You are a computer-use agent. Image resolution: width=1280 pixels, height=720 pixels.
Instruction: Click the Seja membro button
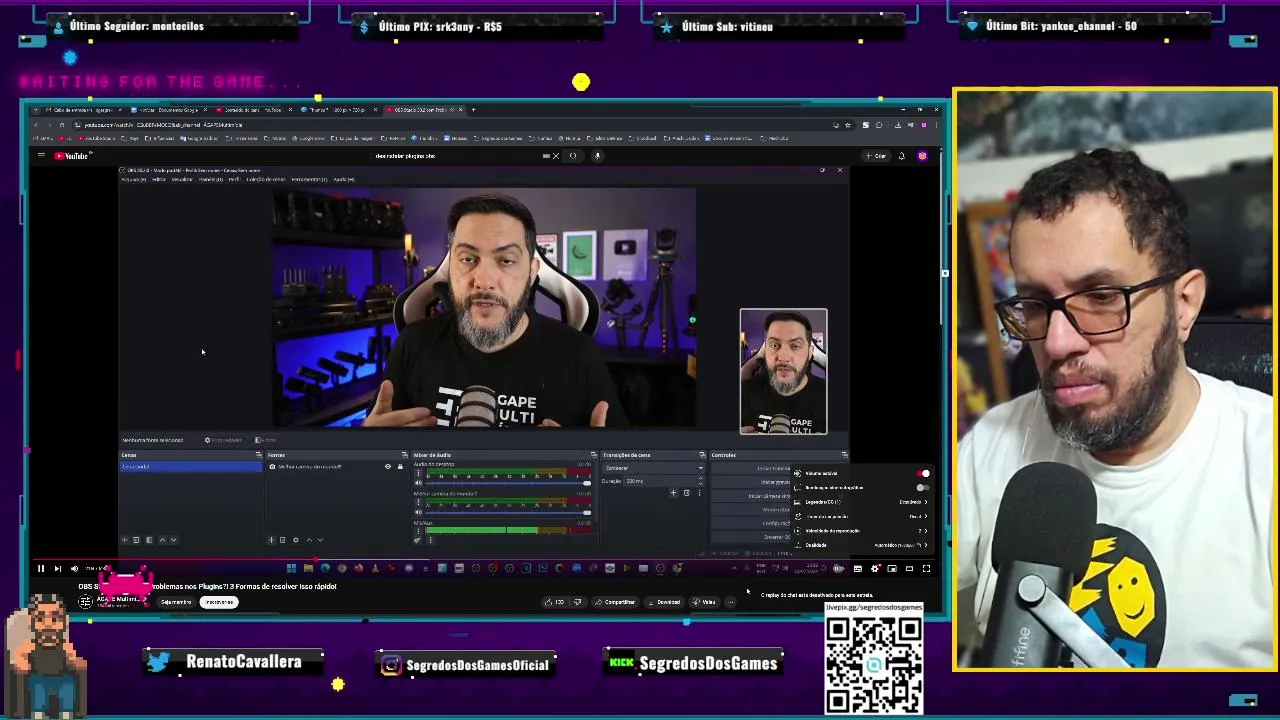tap(176, 602)
